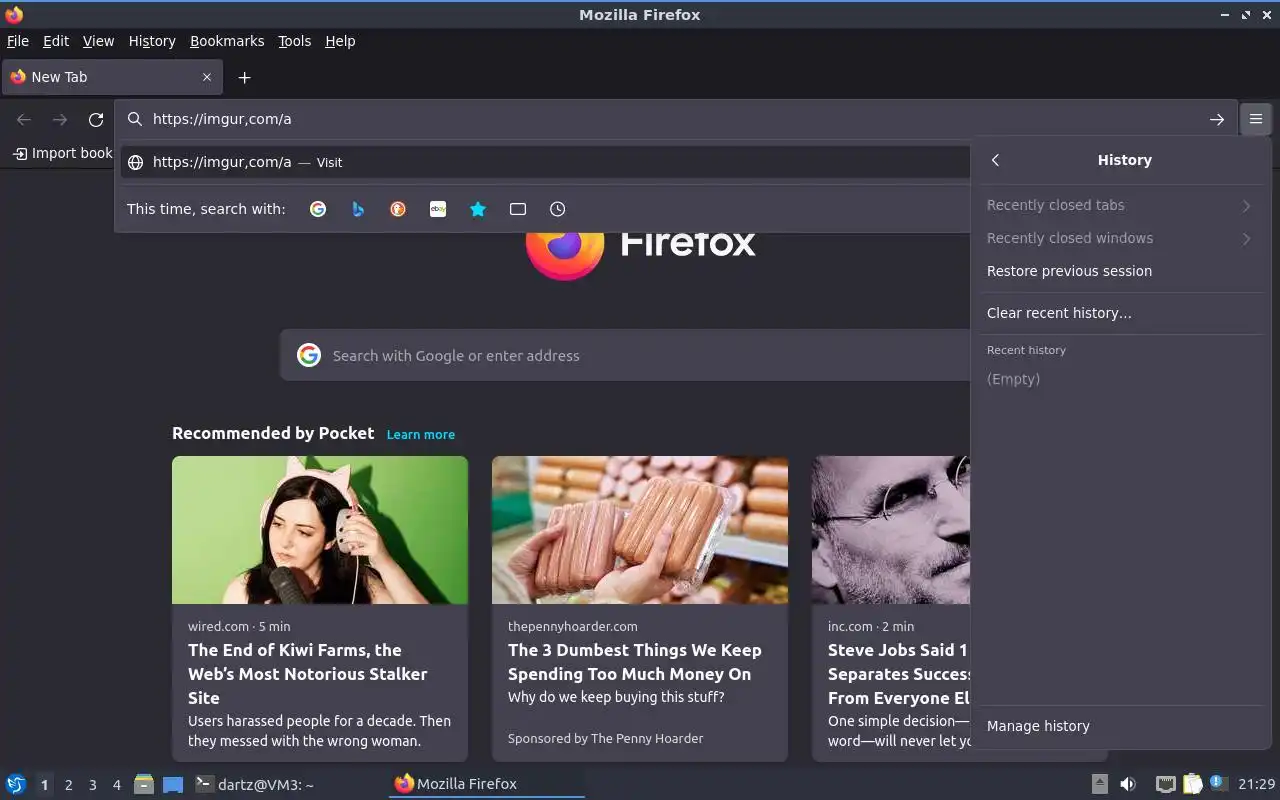The height and width of the screenshot is (800, 1280).
Task: Search this time with Google icon
Action: pyautogui.click(x=318, y=209)
